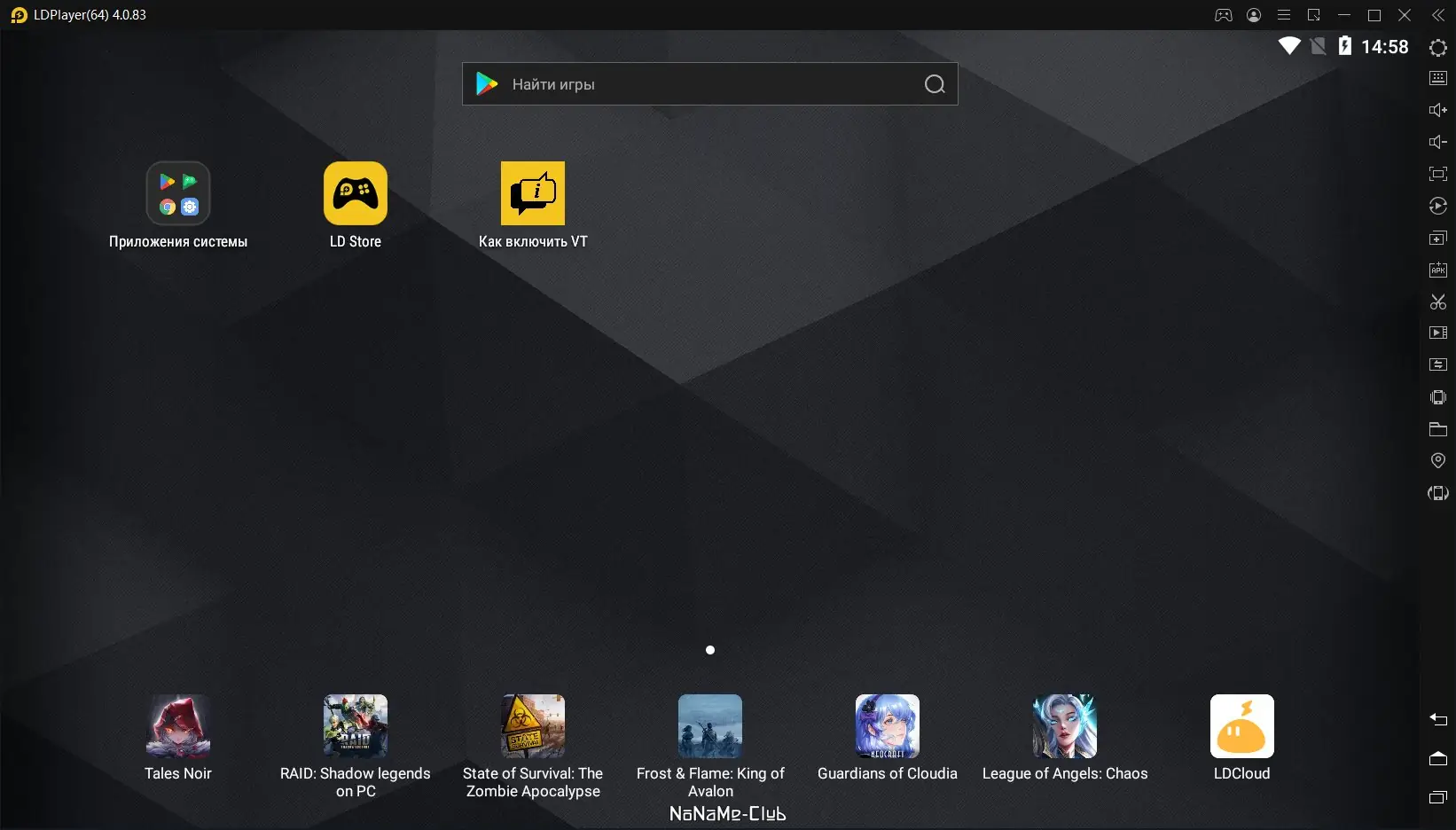Open the multi-instance window tool
This screenshot has height=830, width=1456.
[1438, 238]
